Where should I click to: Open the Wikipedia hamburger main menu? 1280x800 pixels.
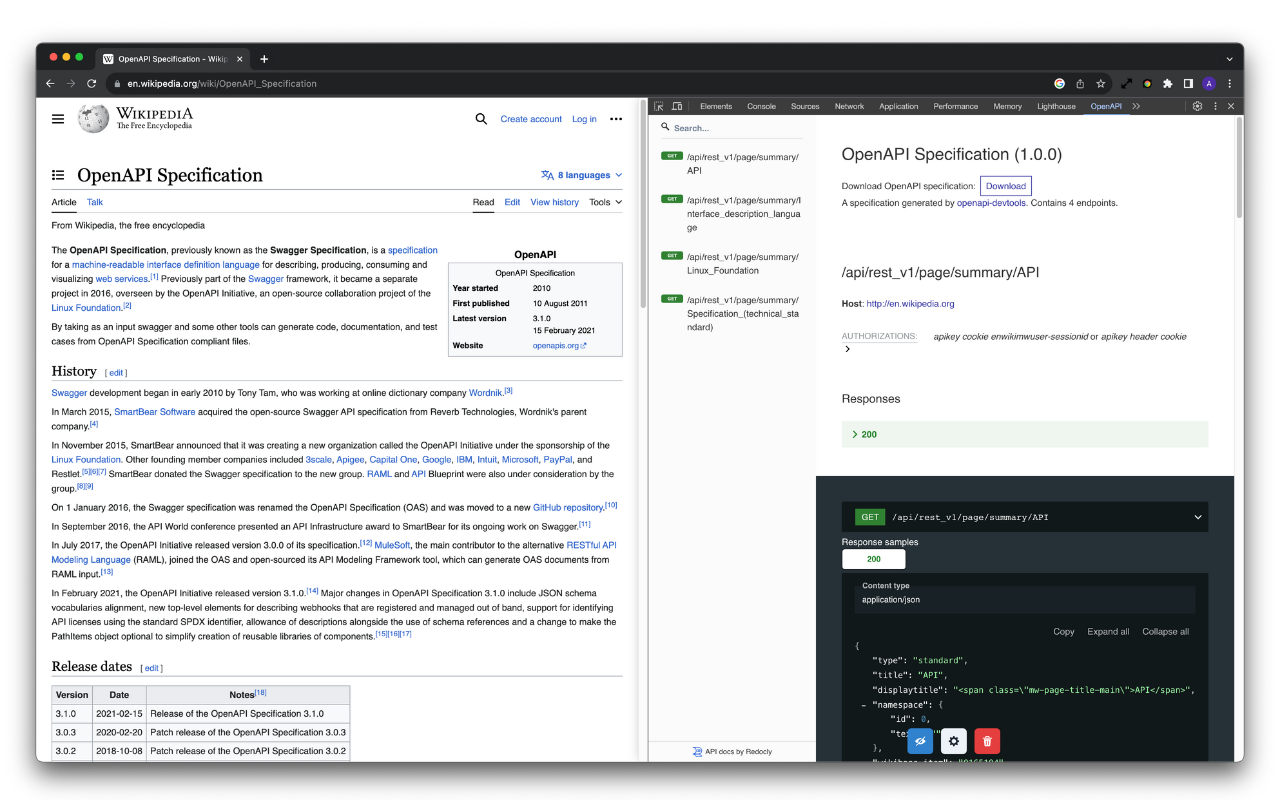pyautogui.click(x=57, y=118)
